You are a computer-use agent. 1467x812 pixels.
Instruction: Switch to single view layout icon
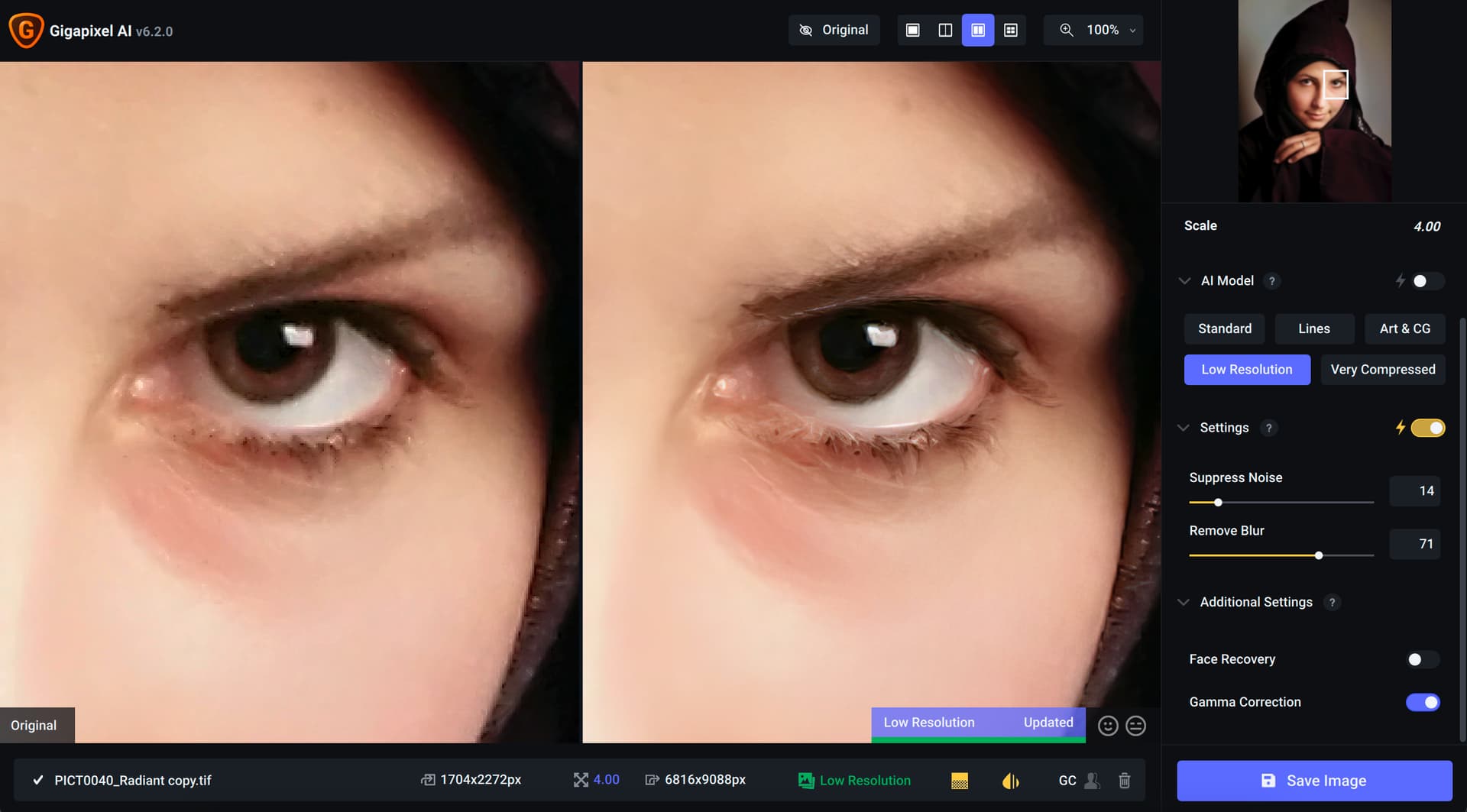coord(912,30)
